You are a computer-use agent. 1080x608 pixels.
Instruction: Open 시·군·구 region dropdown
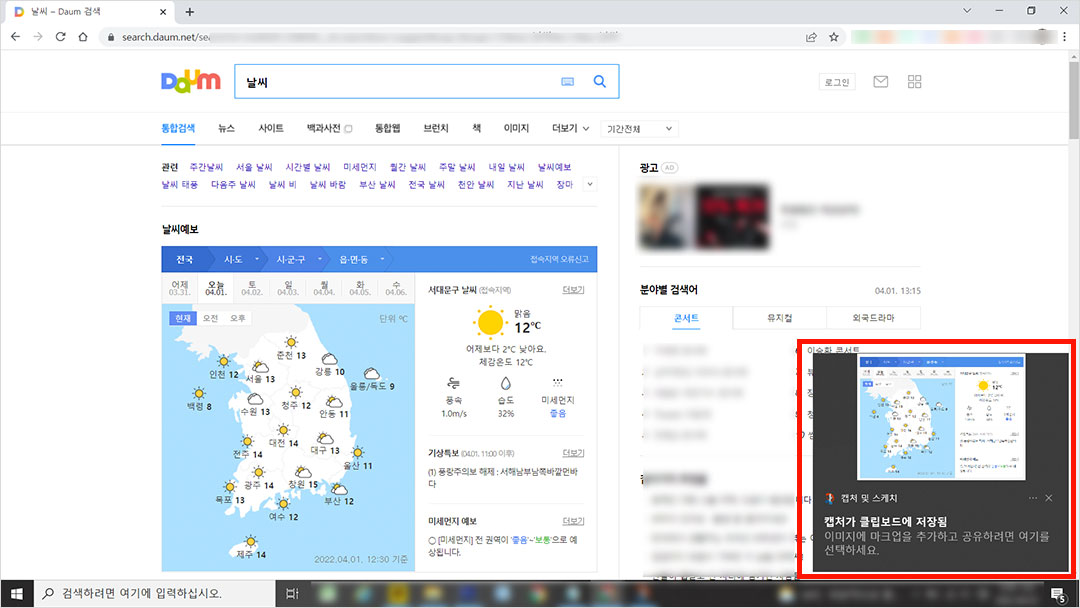pyautogui.click(x=298, y=260)
